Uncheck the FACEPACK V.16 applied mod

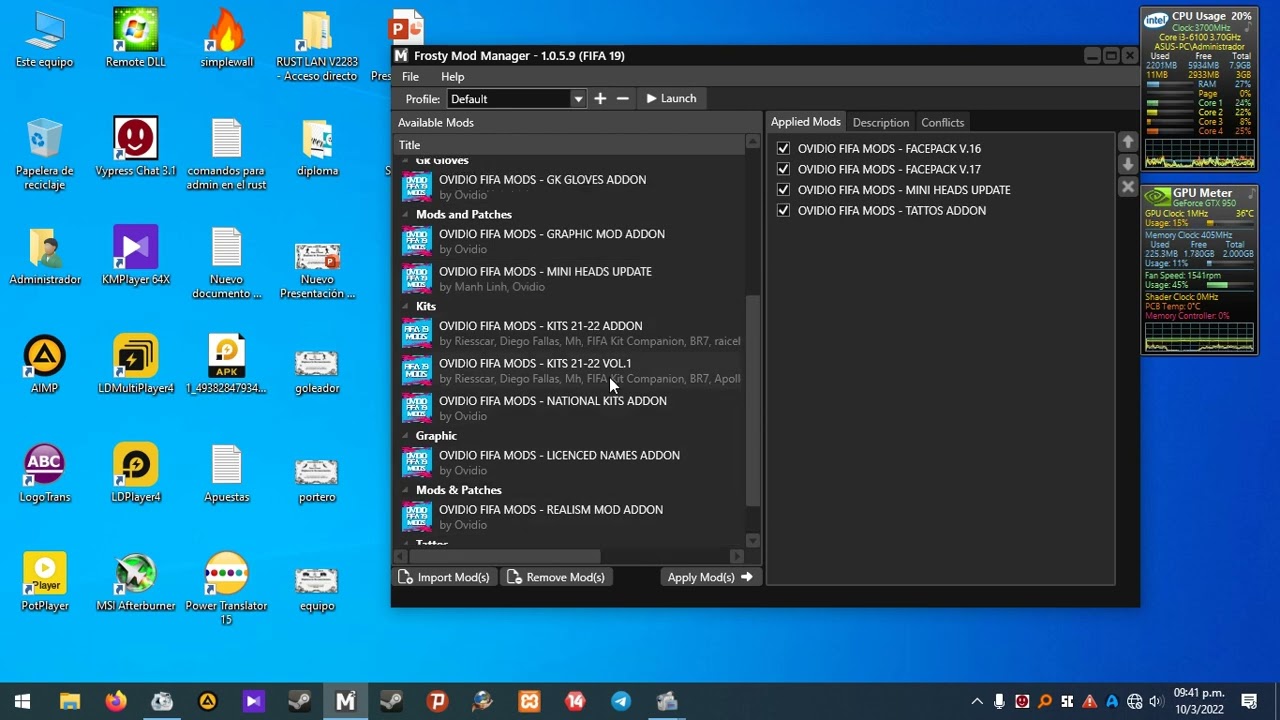pos(783,148)
